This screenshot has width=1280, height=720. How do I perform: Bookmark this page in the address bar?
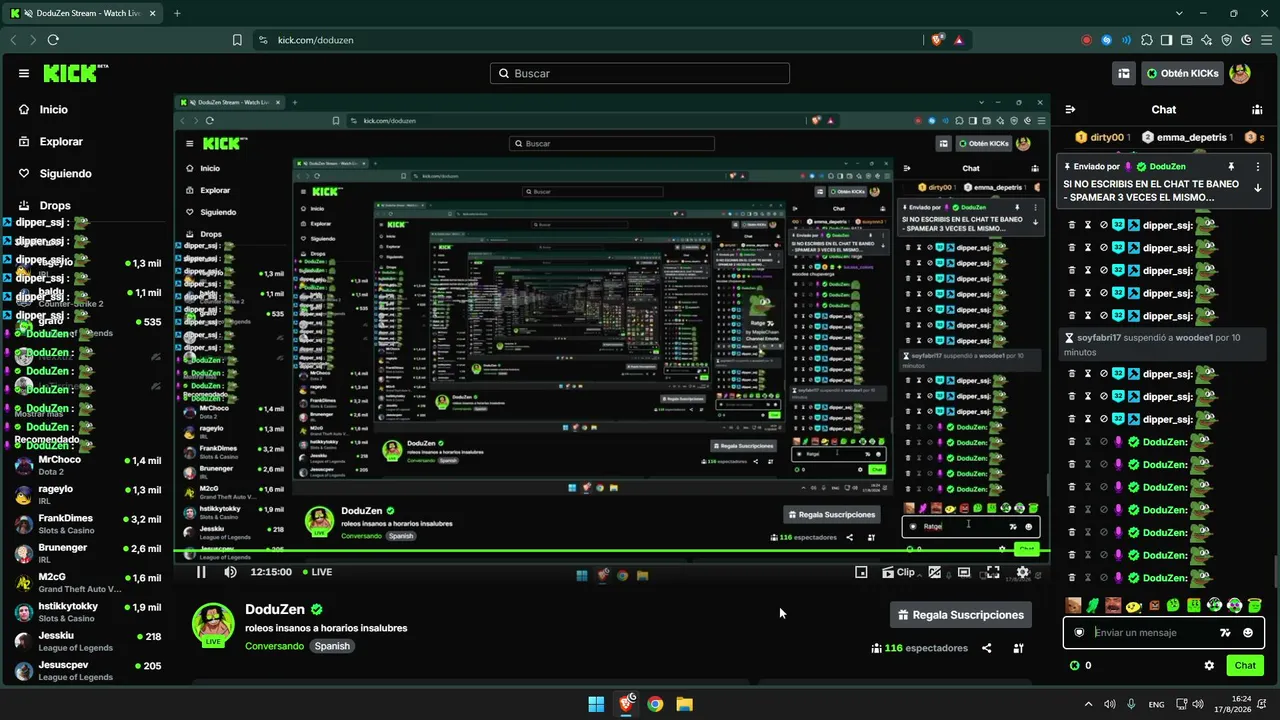(x=237, y=40)
